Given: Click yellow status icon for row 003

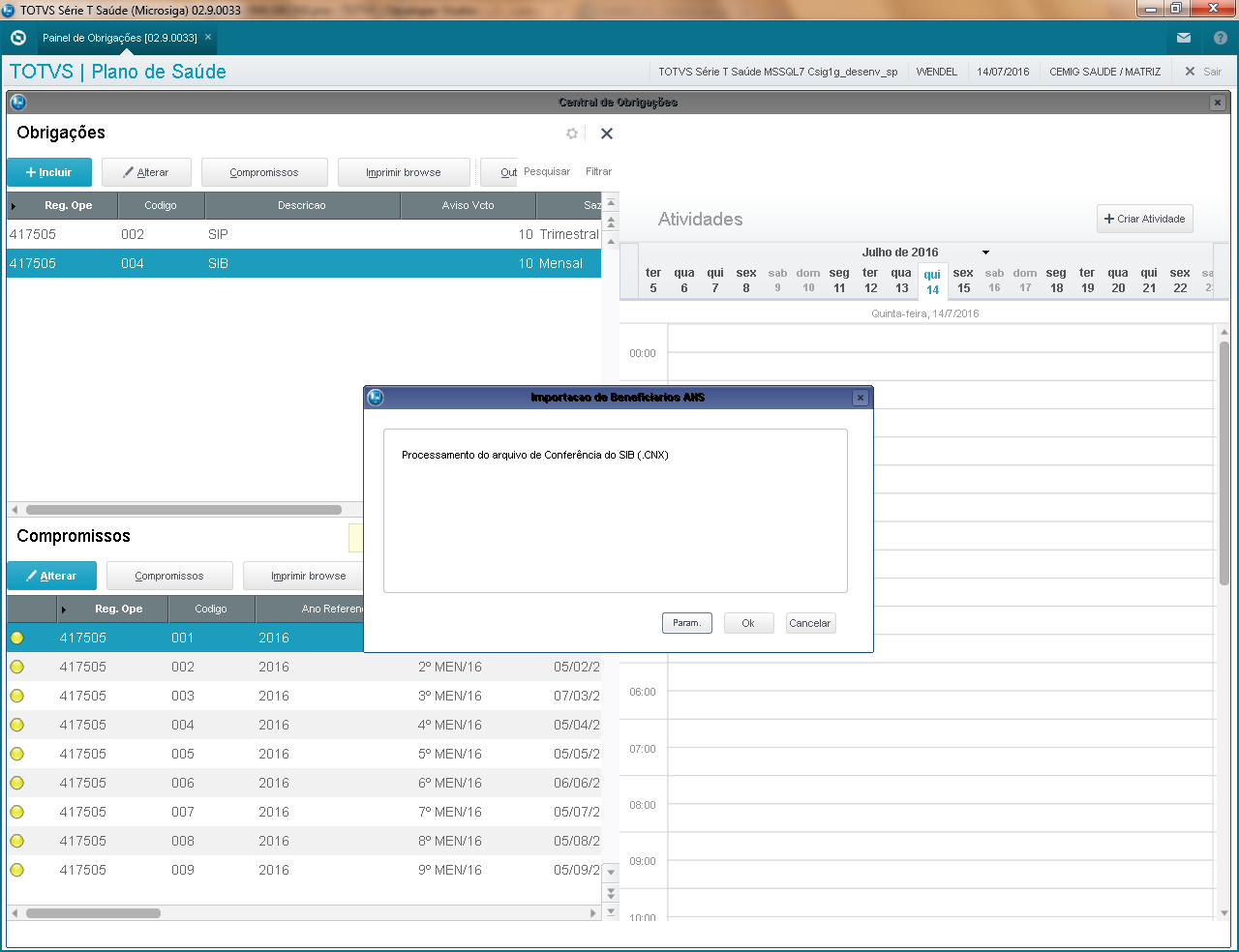Looking at the screenshot, I should 16,696.
